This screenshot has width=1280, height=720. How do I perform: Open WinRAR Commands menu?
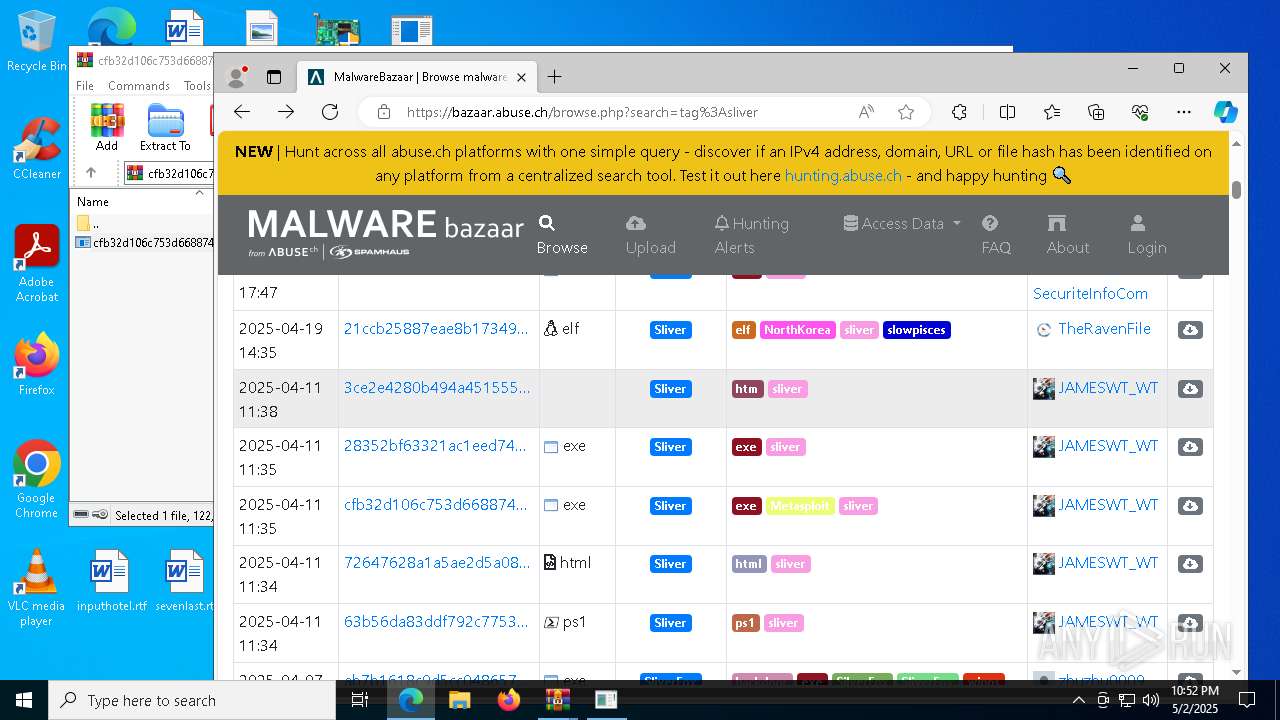pyautogui.click(x=139, y=86)
